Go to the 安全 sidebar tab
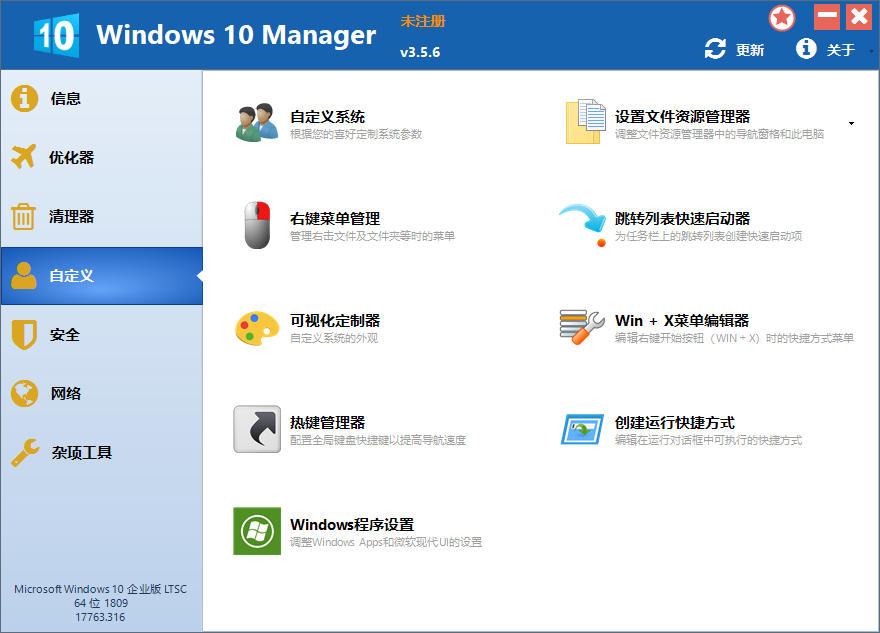Image resolution: width=880 pixels, height=633 pixels. tap(65, 335)
